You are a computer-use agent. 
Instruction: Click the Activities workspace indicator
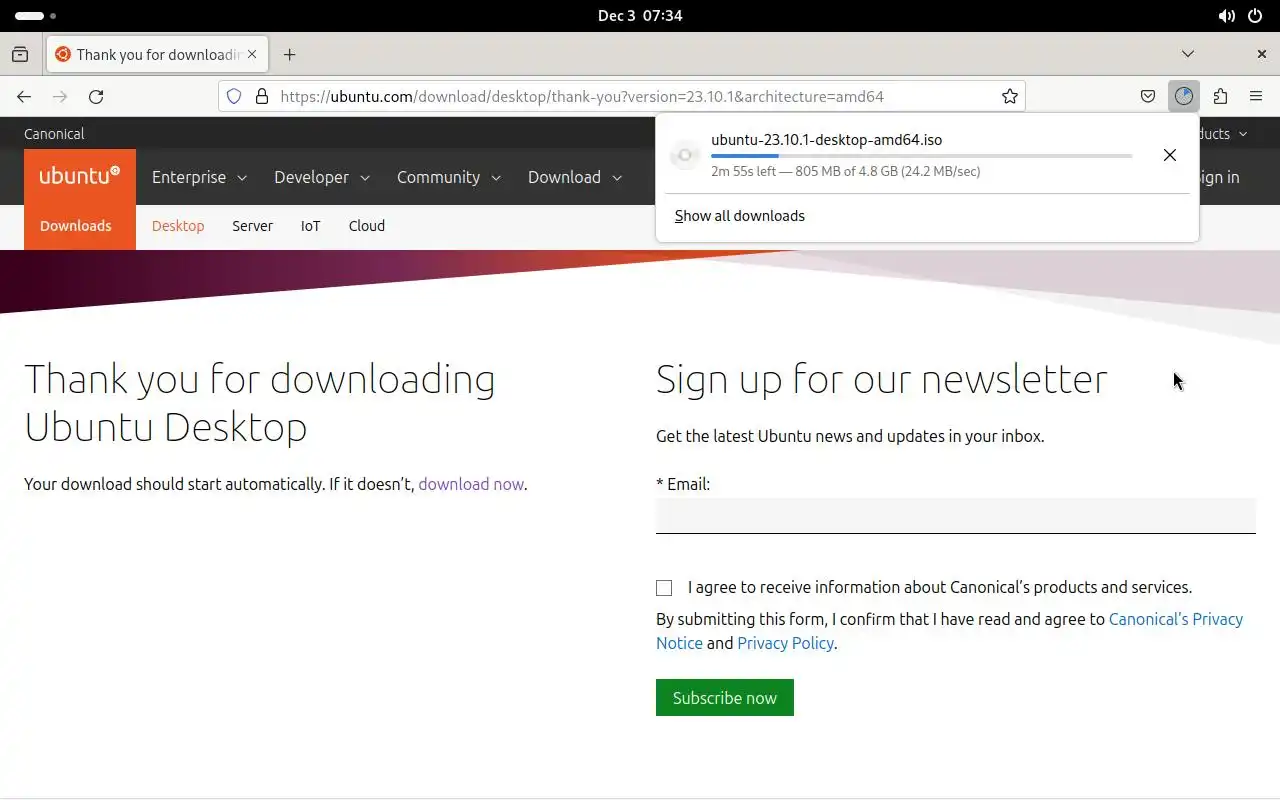click(36, 16)
